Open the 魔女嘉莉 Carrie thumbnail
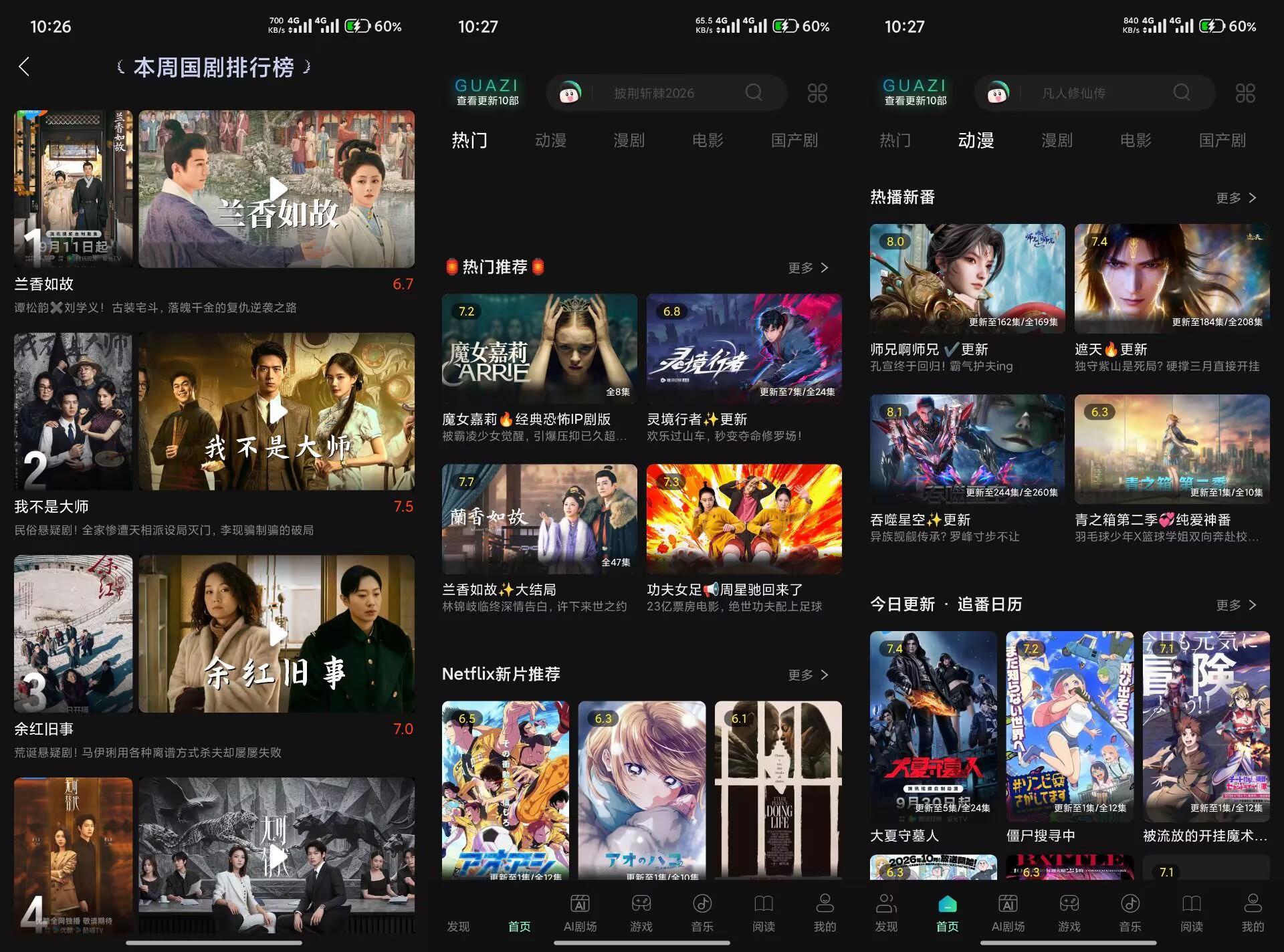1284x952 pixels. pos(539,348)
